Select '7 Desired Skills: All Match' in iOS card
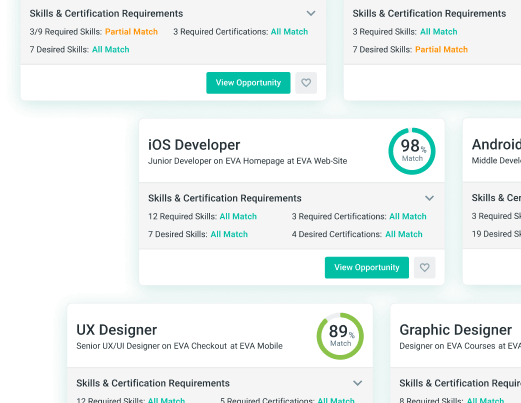This screenshot has height=403, width=521. pyautogui.click(x=198, y=234)
